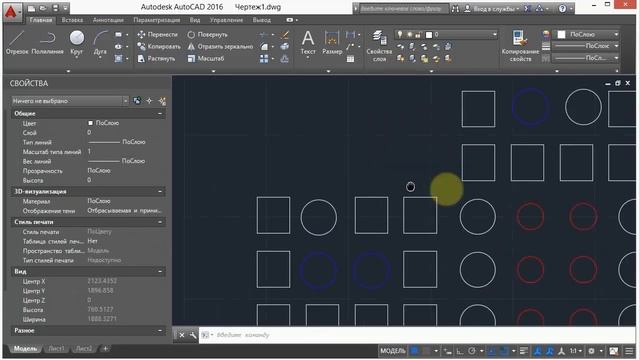
Task: Click Копировать copy tool
Action: coord(159,47)
